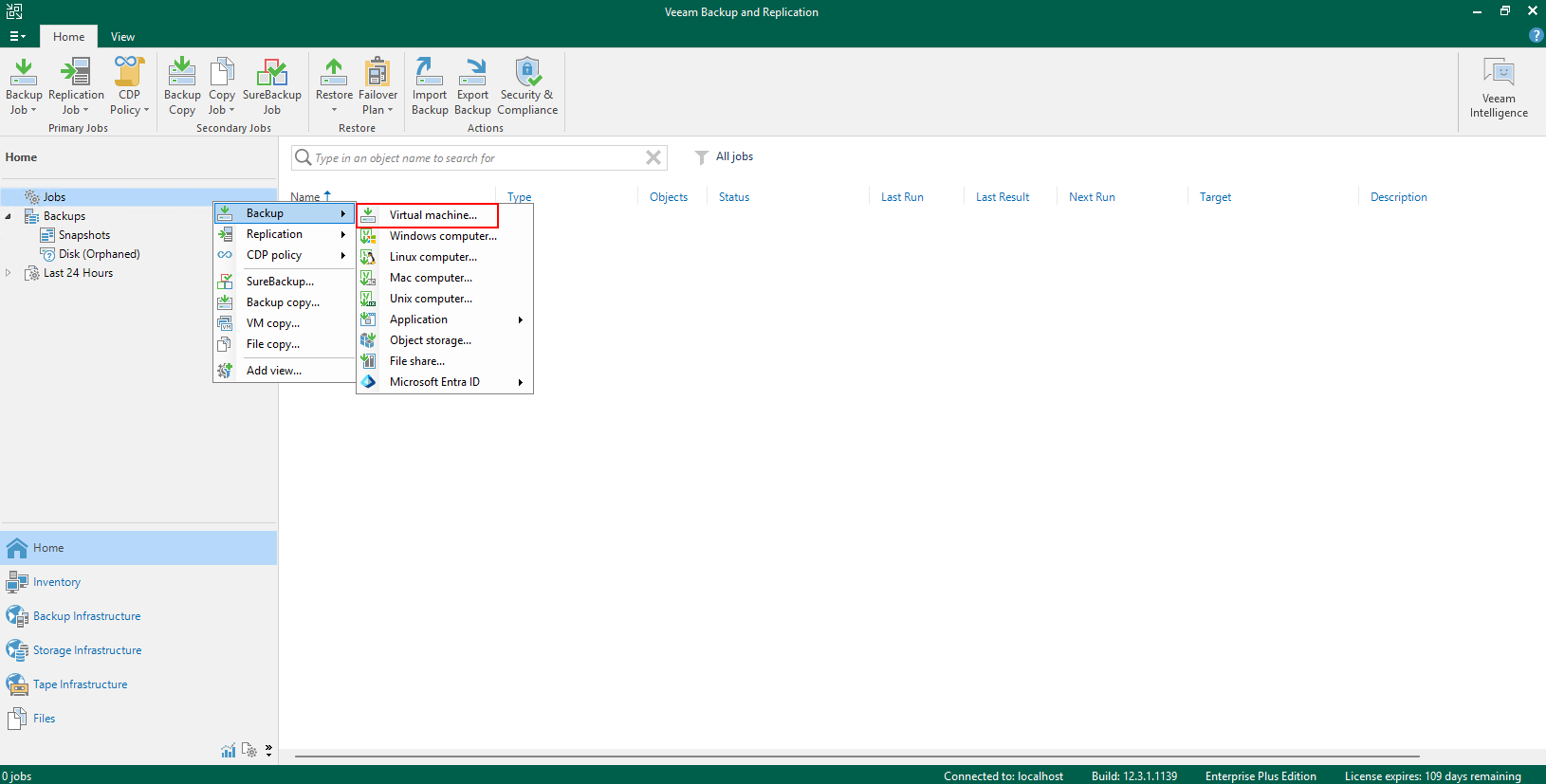Click into the object name search field
The height and width of the screenshot is (784, 1546).
(477, 158)
